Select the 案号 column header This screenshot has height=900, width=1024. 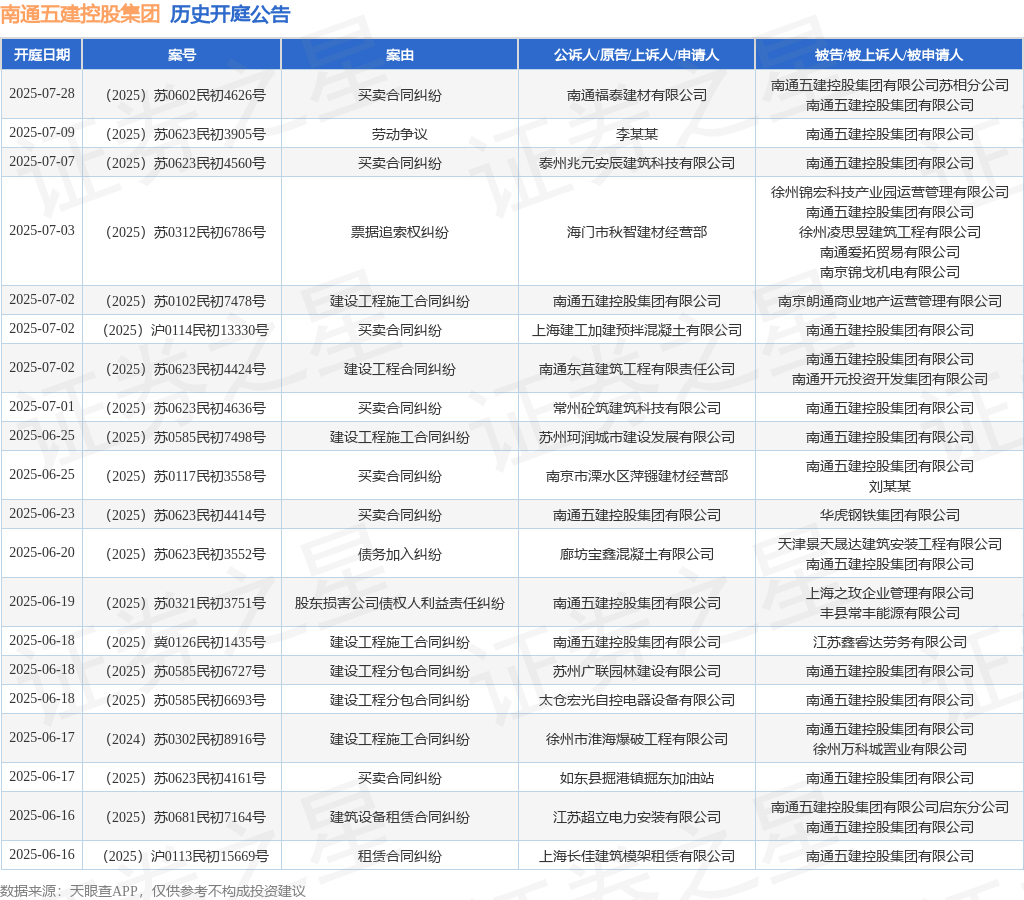(x=182, y=55)
